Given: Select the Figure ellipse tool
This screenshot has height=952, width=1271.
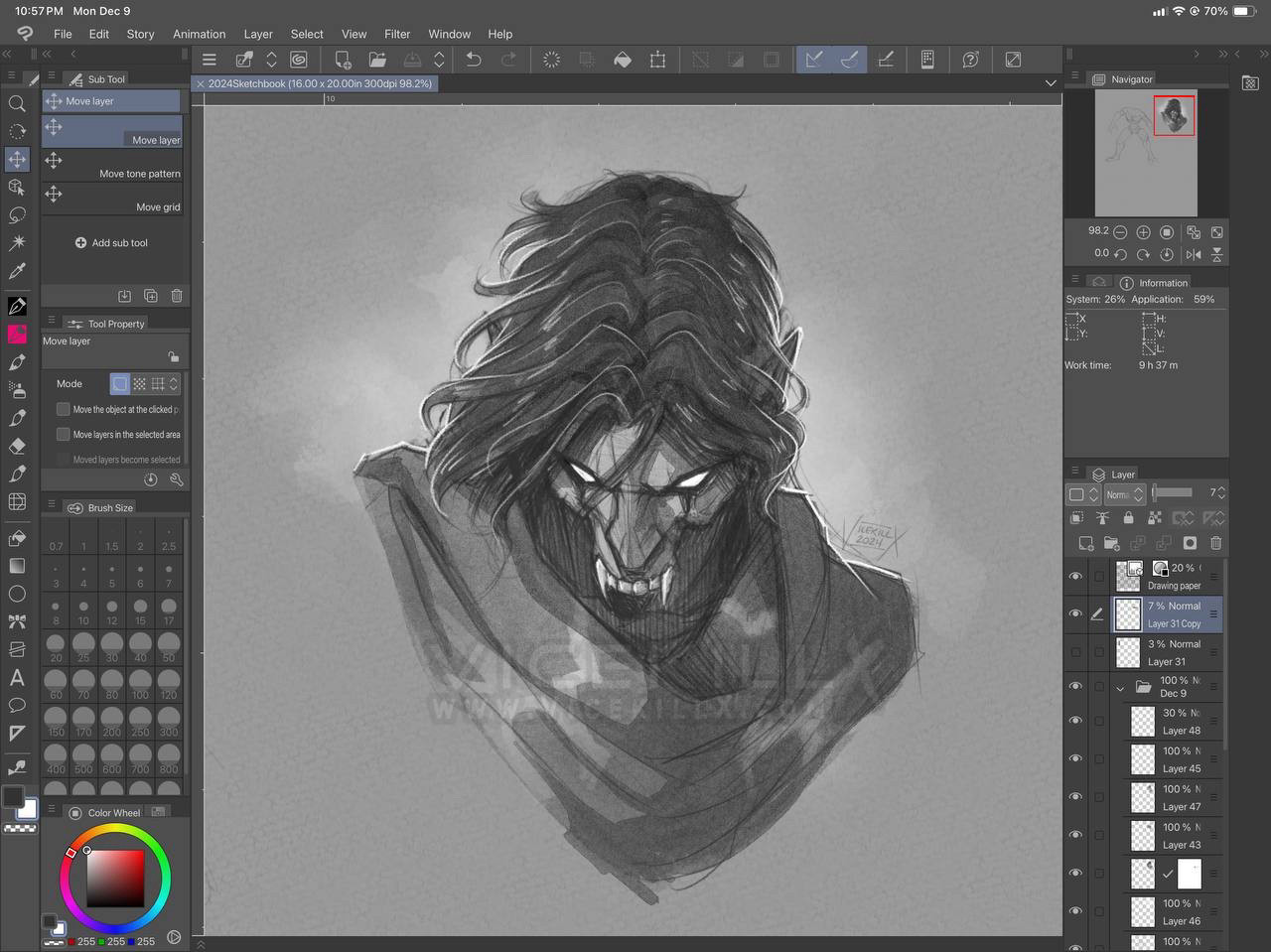Looking at the screenshot, I should click(17, 594).
